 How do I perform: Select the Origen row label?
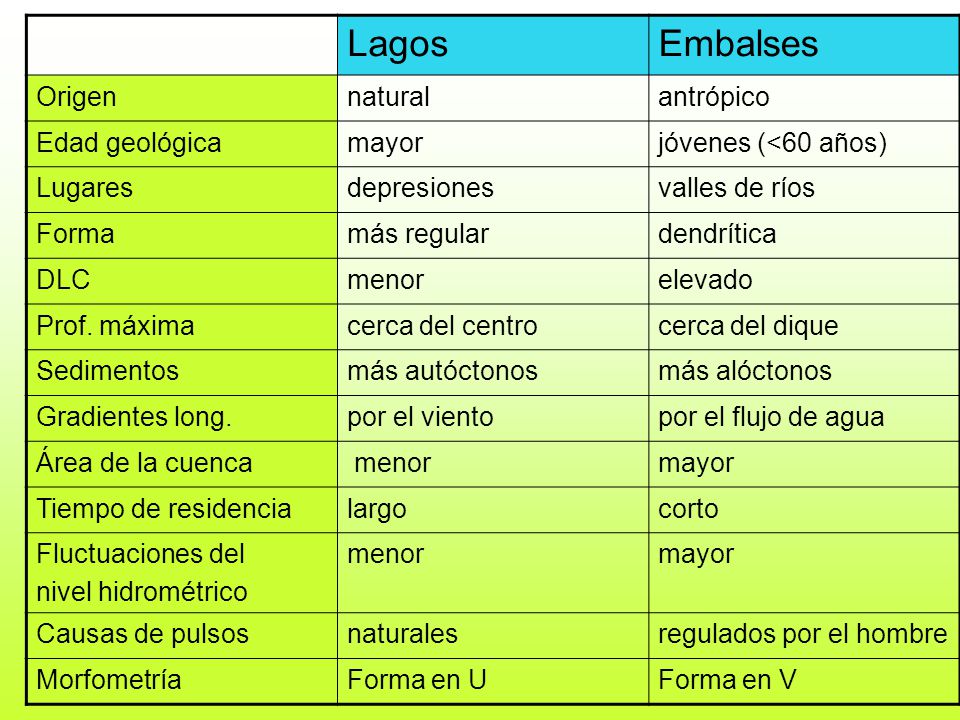click(x=182, y=98)
